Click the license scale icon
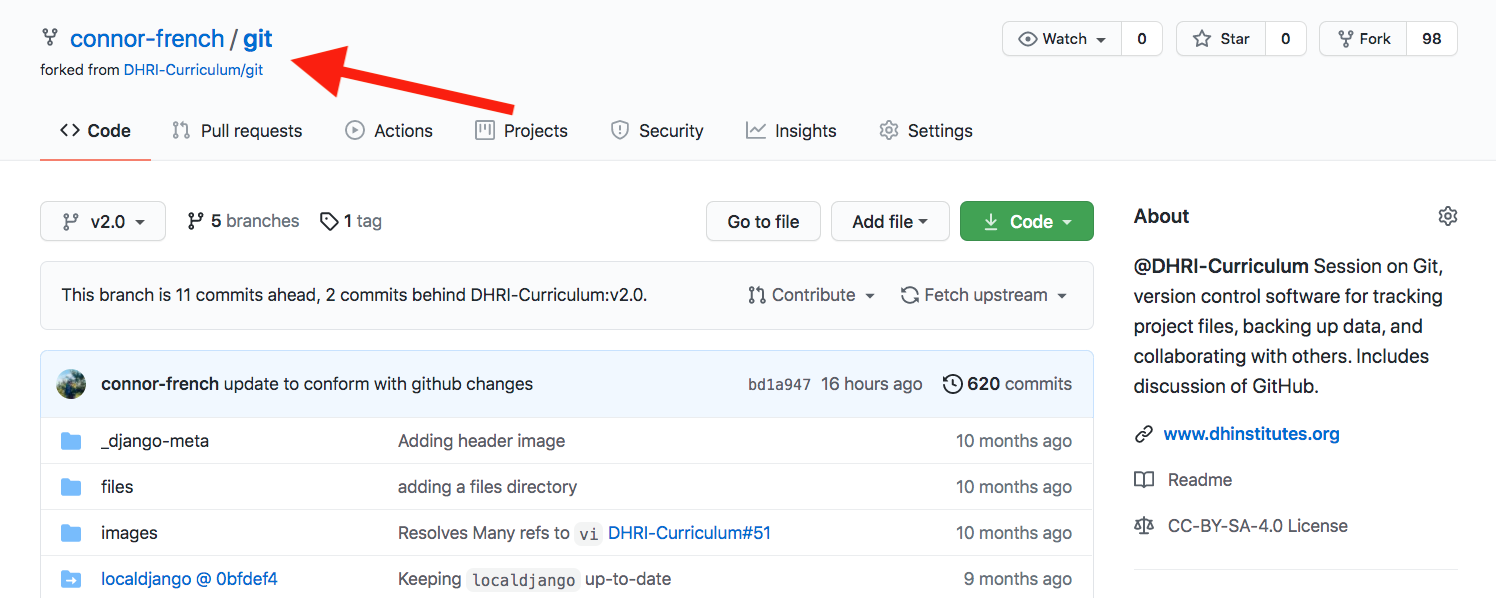This screenshot has width=1496, height=598. point(1144,526)
